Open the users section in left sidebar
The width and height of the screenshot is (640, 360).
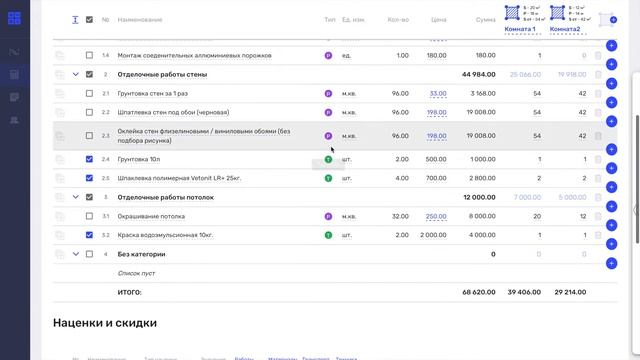coord(14,120)
